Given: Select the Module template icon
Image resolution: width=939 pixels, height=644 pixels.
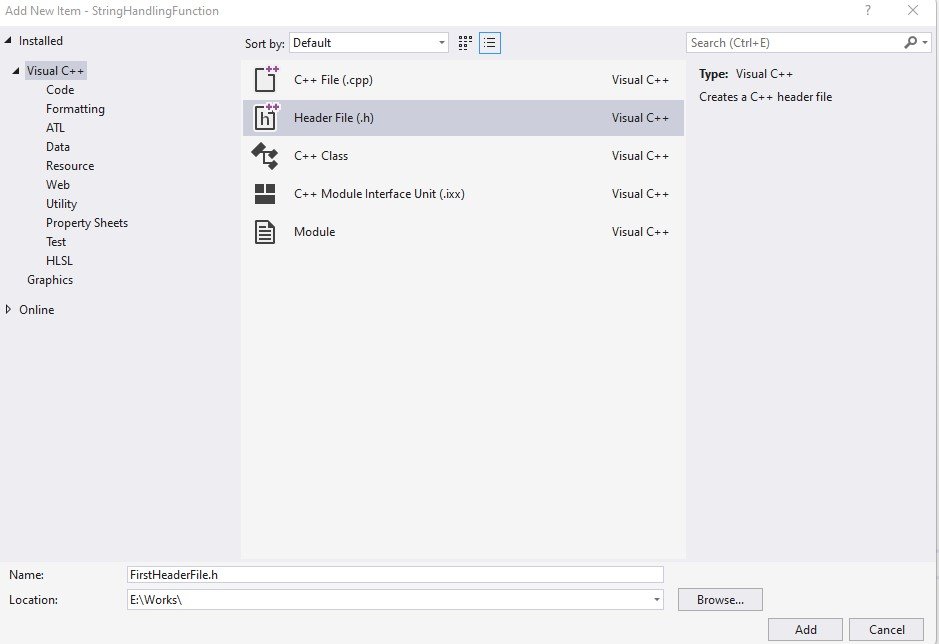Looking at the screenshot, I should pyautogui.click(x=266, y=231).
